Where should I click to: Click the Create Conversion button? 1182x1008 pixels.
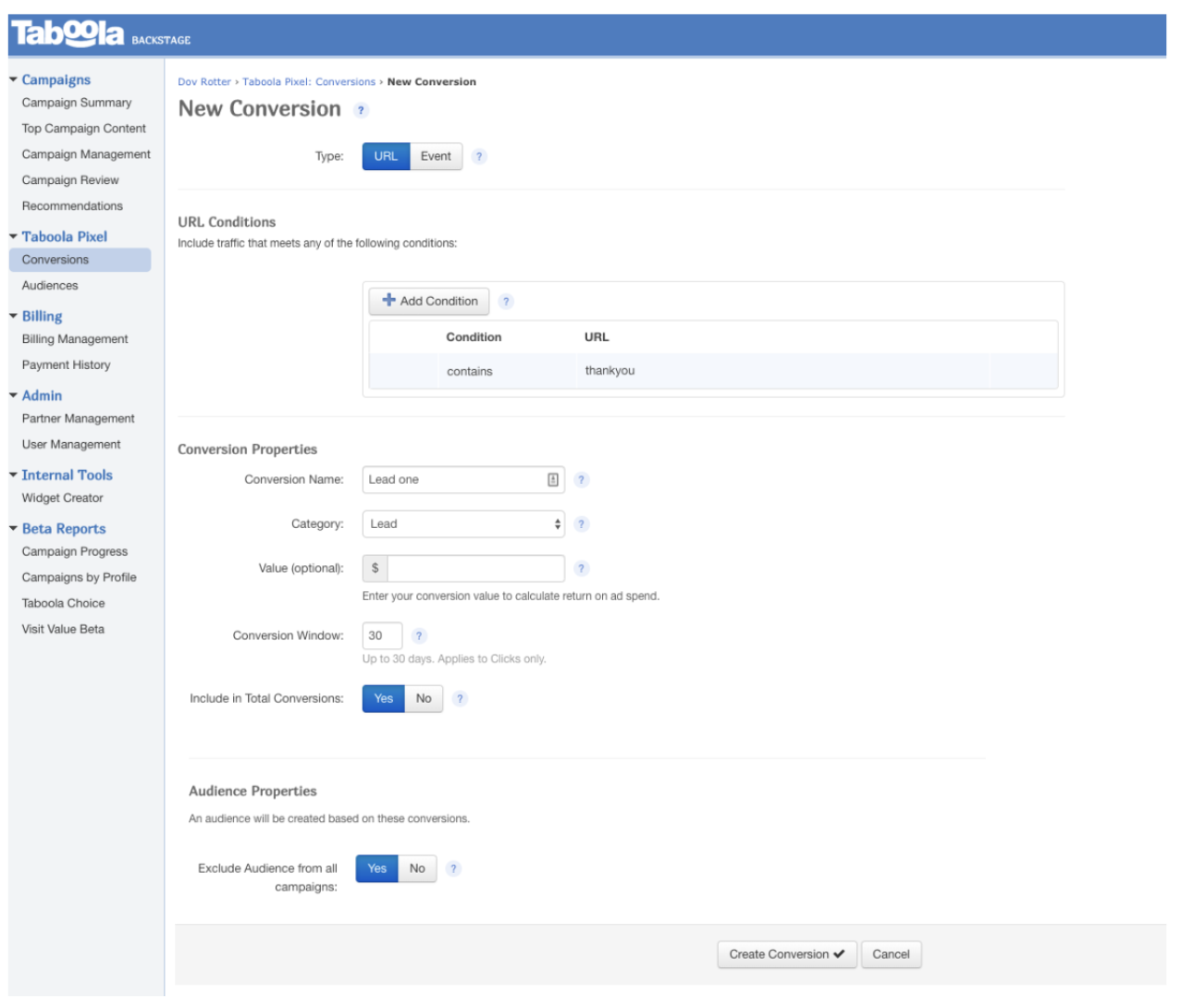click(787, 955)
